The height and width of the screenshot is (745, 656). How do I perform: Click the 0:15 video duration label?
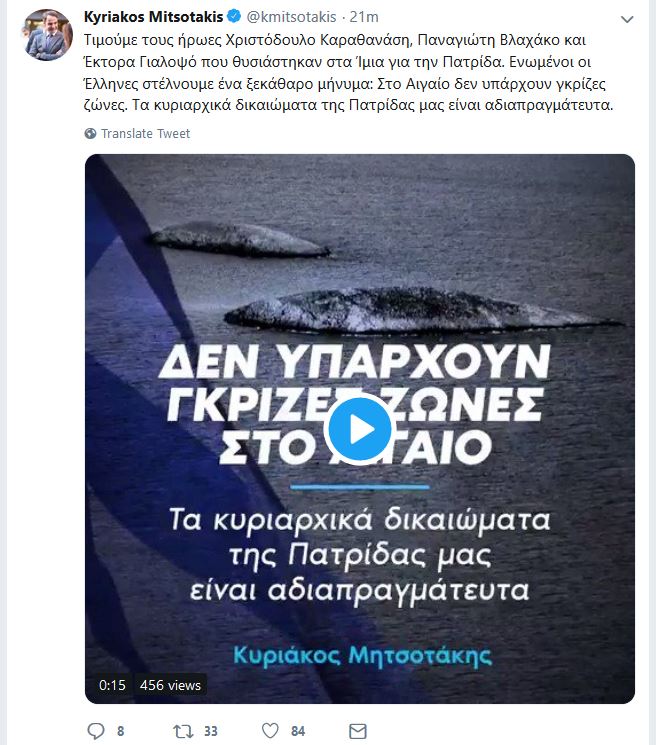pyautogui.click(x=113, y=685)
